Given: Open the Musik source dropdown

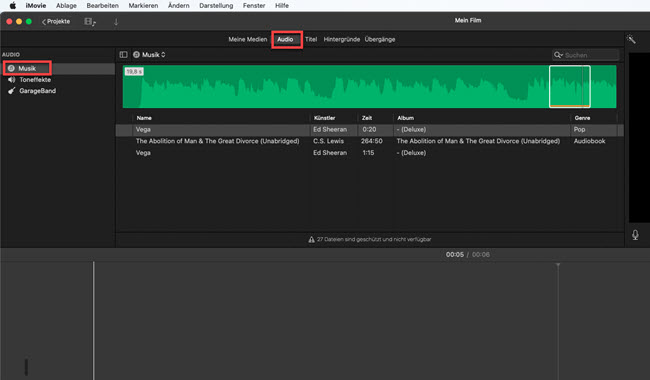Looking at the screenshot, I should [149, 55].
